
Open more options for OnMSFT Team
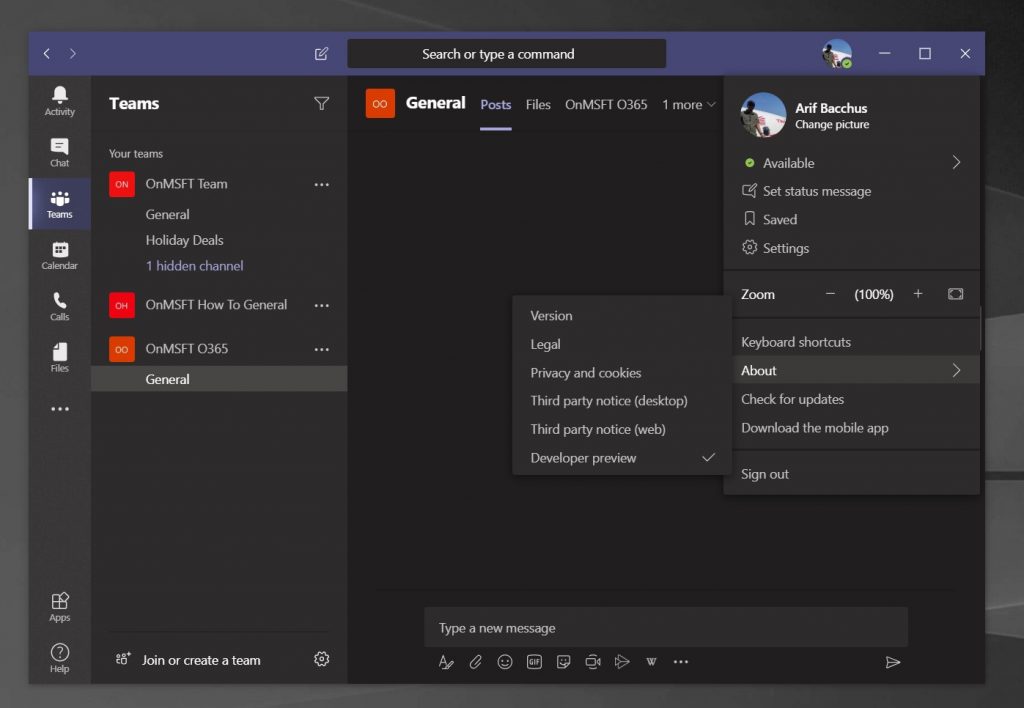tap(321, 184)
